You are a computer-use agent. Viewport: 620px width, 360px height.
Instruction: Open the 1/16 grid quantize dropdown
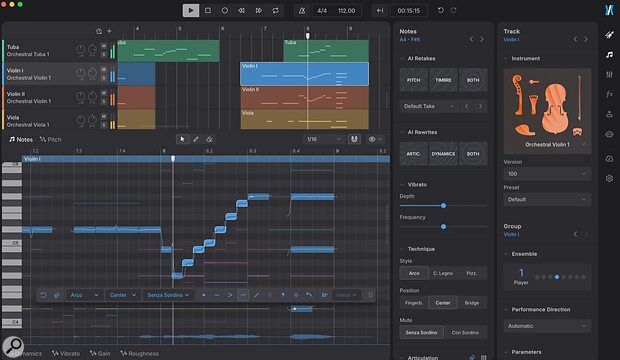(323, 139)
